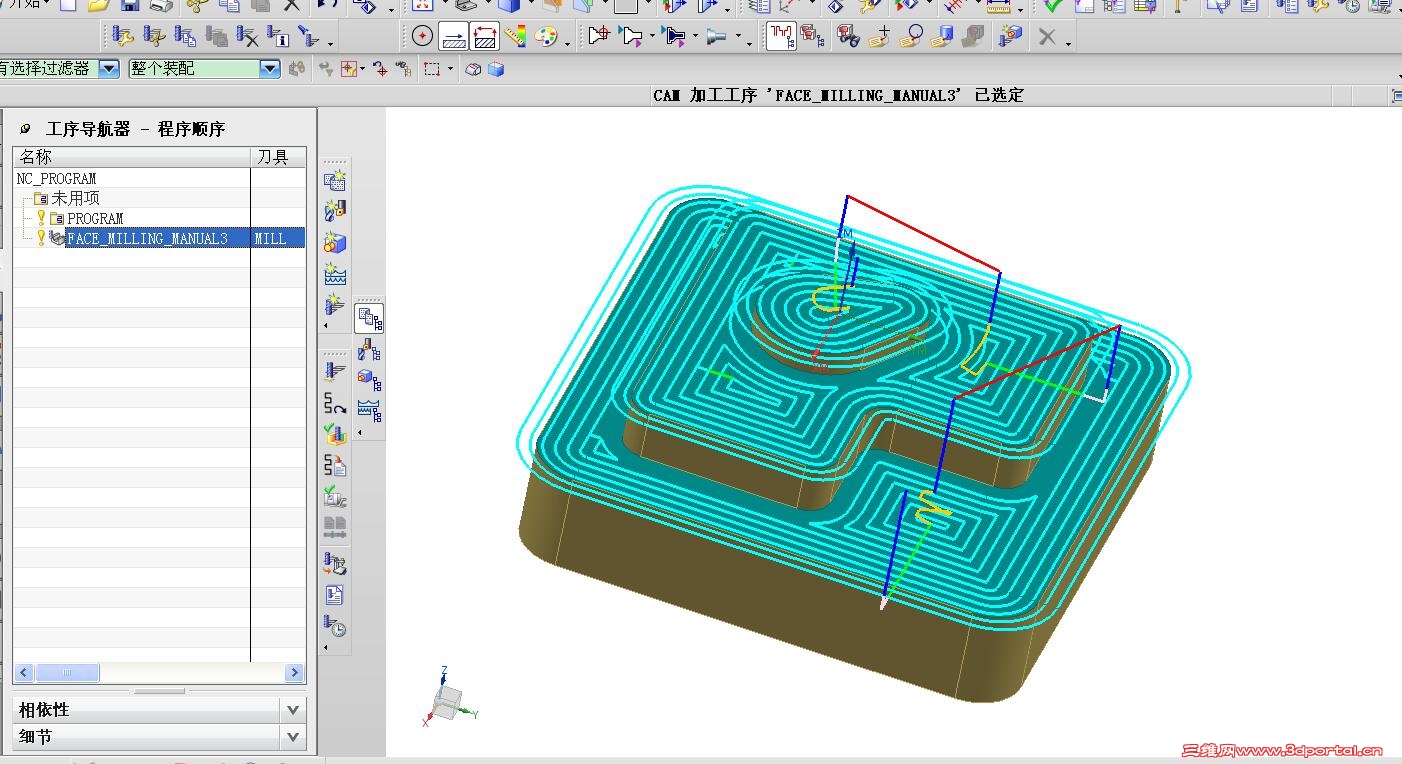
Task: Click the Create Tool icon
Action: click(334, 211)
